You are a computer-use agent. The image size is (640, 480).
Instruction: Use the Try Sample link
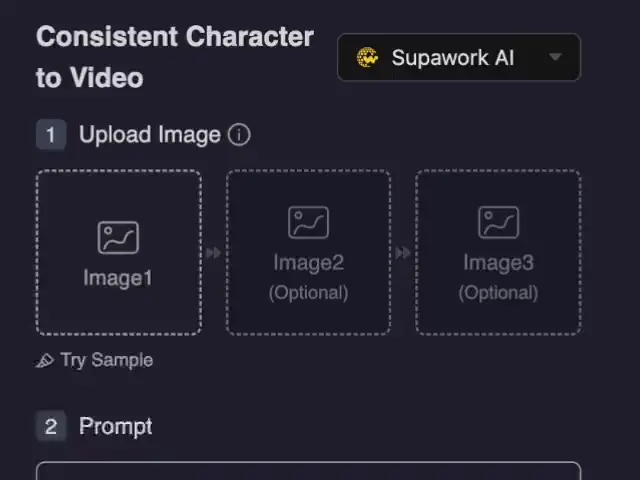pyautogui.click(x=106, y=360)
